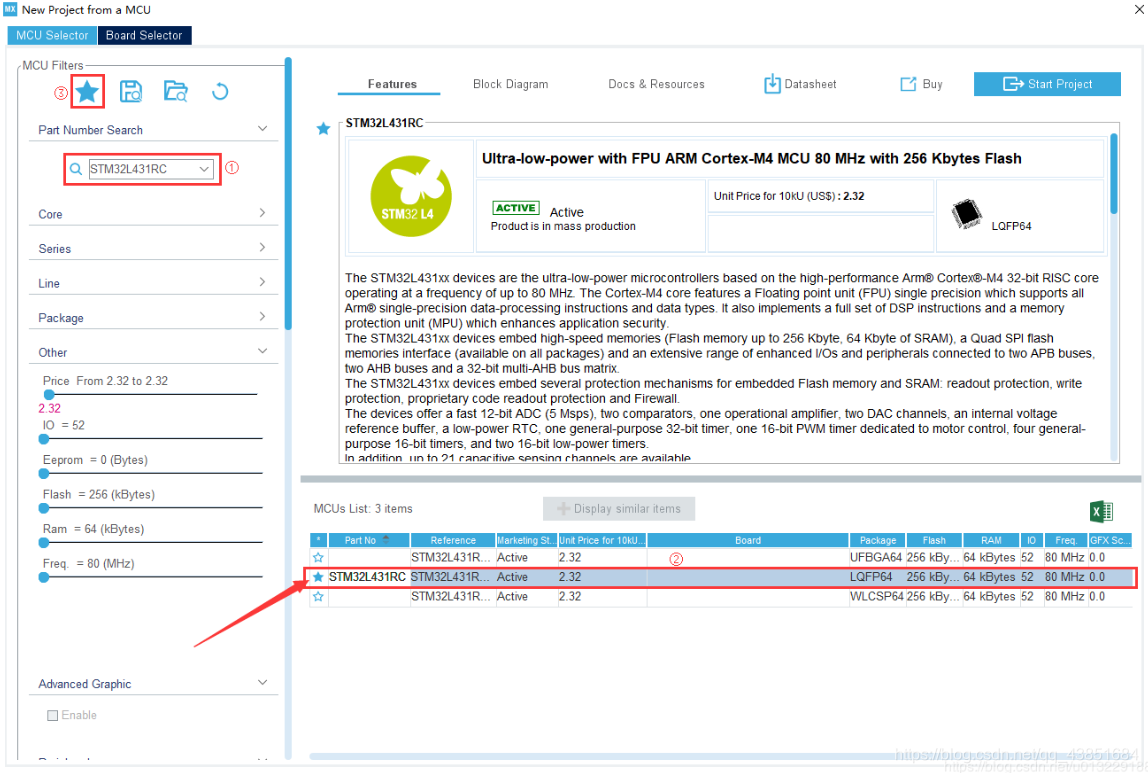Image resolution: width=1148 pixels, height=773 pixels.
Task: Sort by the Board column header
Action: tap(748, 540)
